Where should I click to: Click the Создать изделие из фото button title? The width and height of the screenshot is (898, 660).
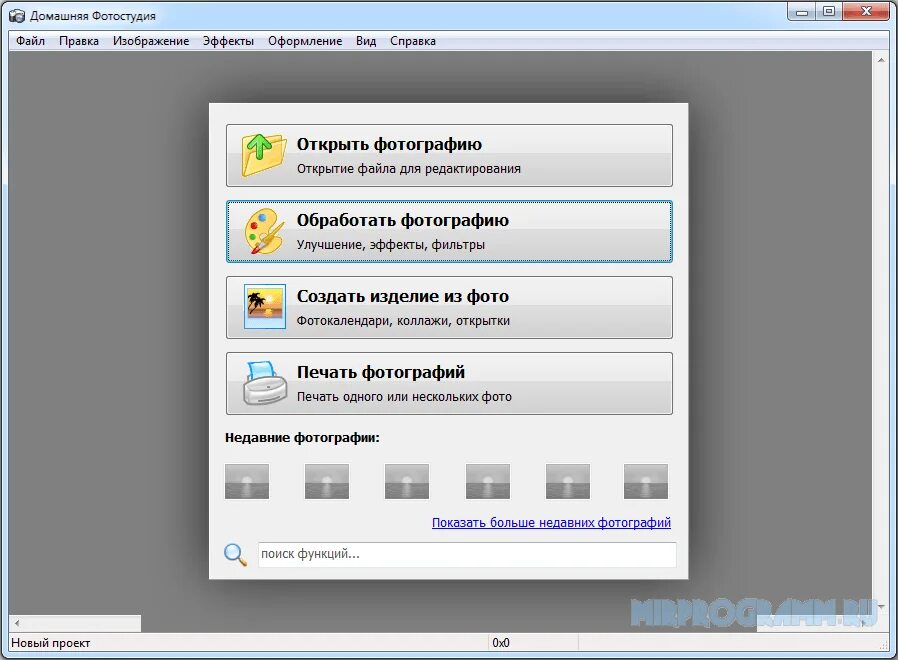tap(403, 296)
